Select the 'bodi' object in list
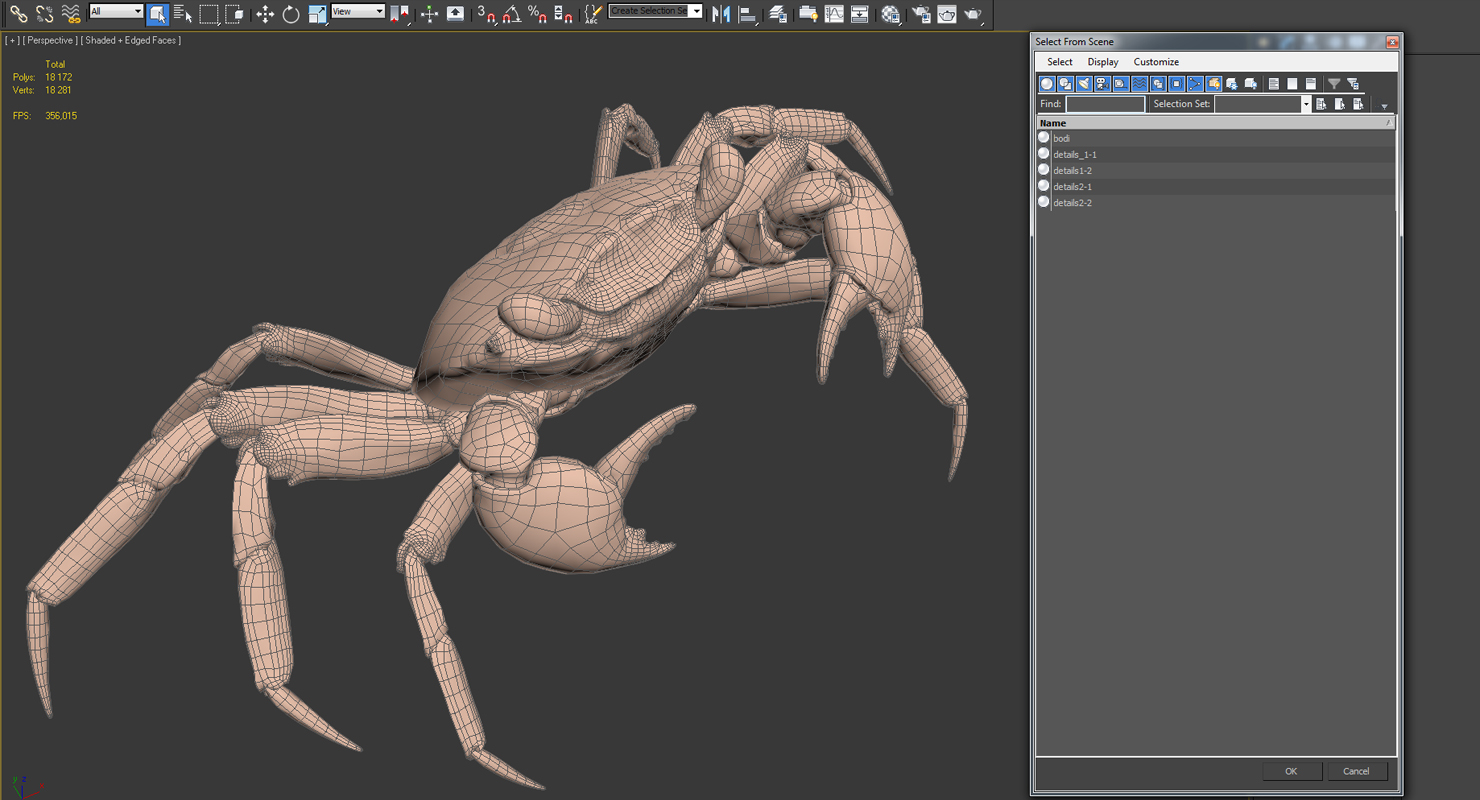Image resolution: width=1480 pixels, height=800 pixels. [1061, 138]
